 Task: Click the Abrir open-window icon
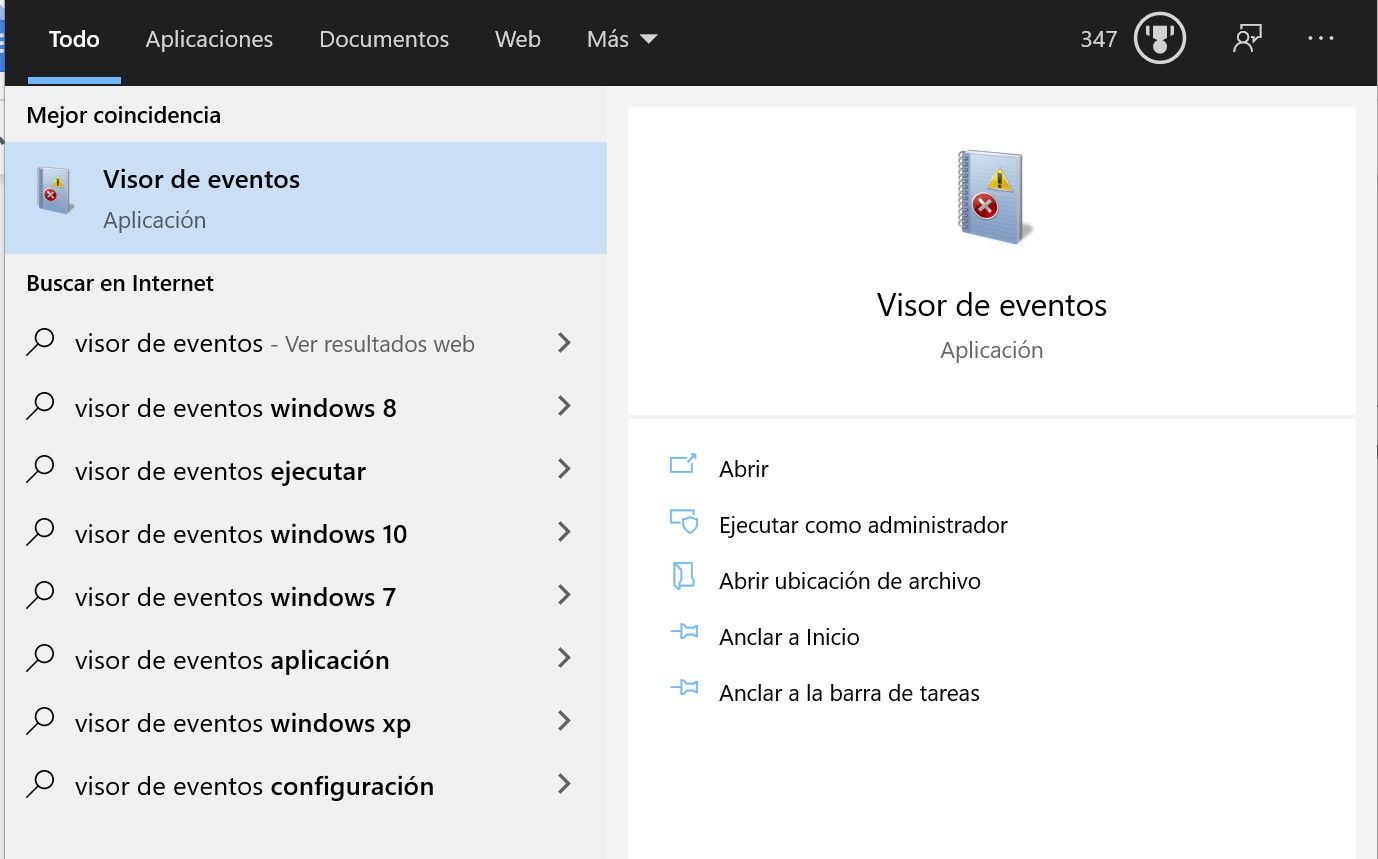coord(683,465)
